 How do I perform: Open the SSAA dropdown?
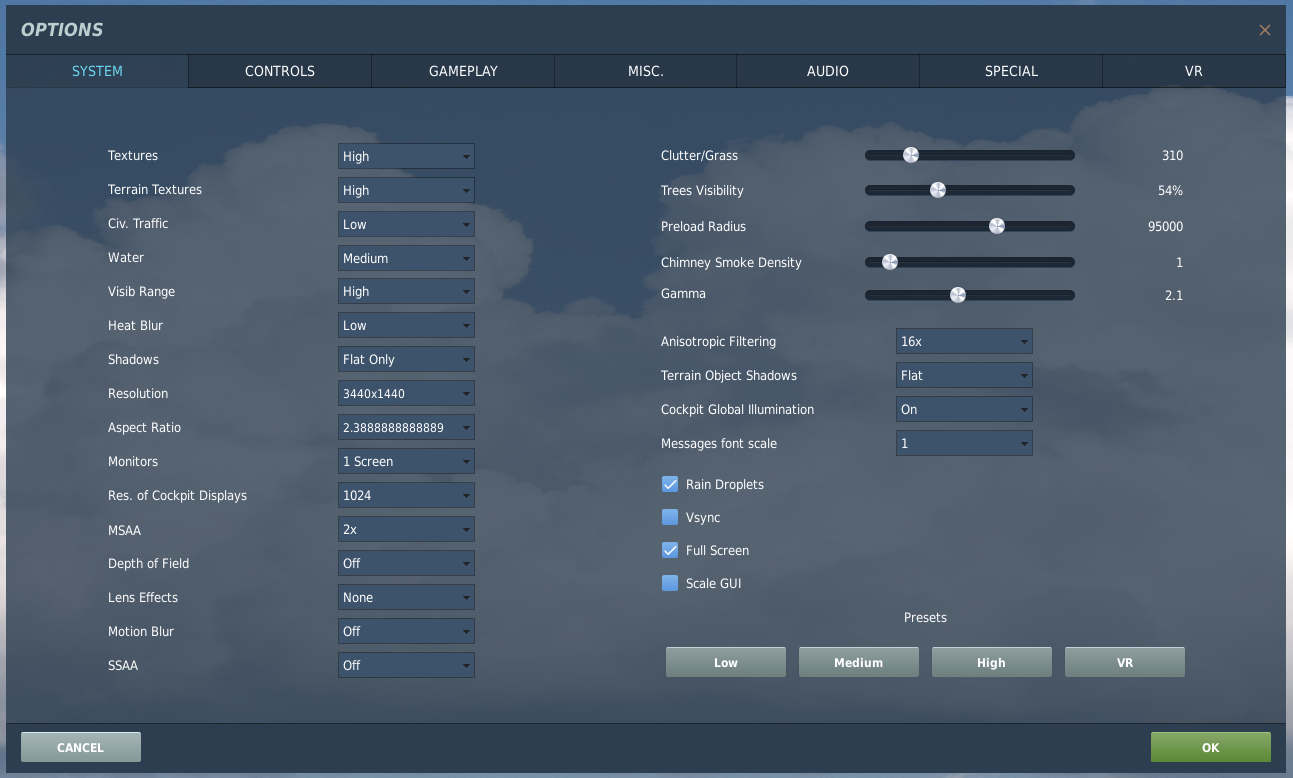[x=406, y=665]
